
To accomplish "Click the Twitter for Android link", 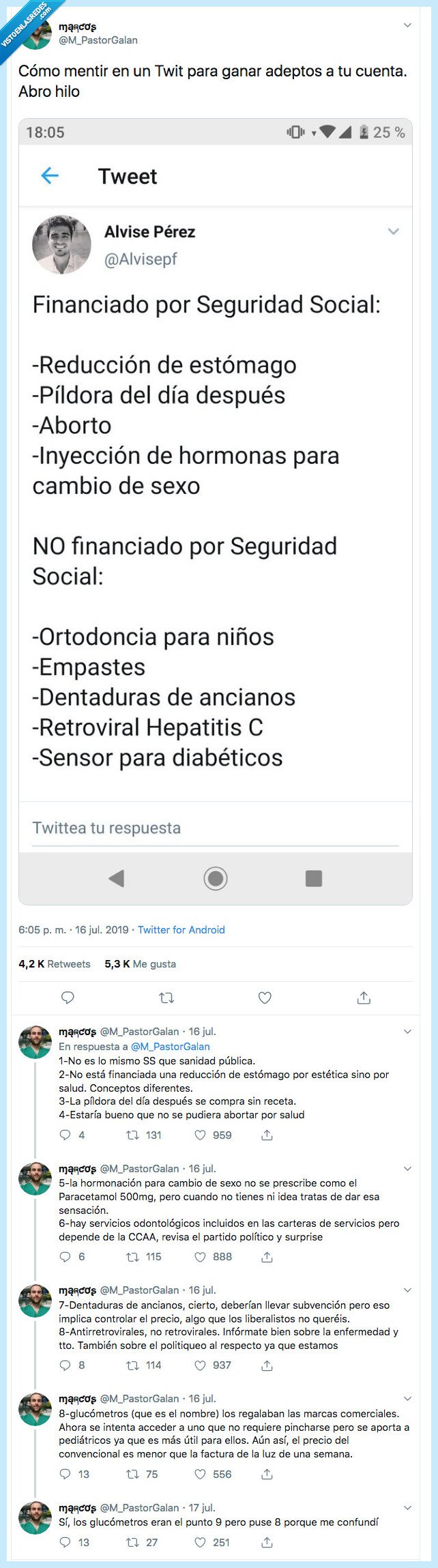I will 181,929.
